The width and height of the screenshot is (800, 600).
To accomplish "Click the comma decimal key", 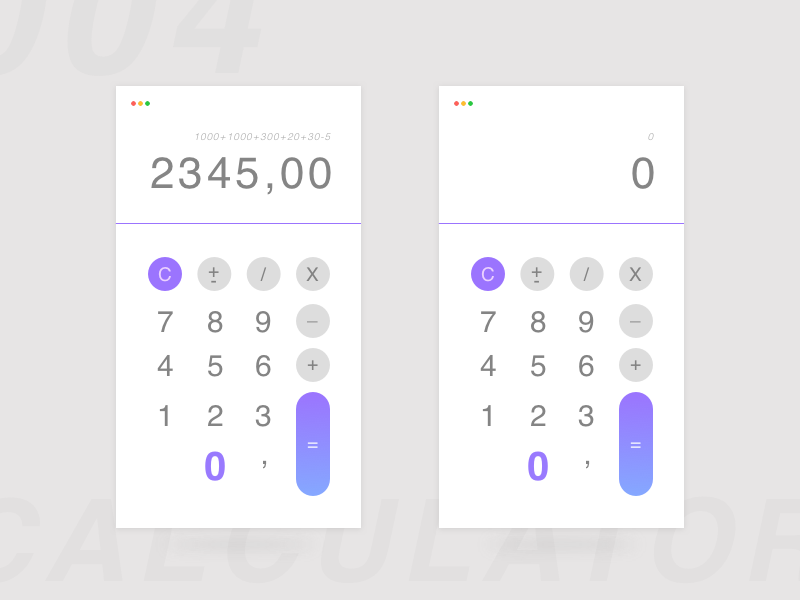I will point(263,465).
